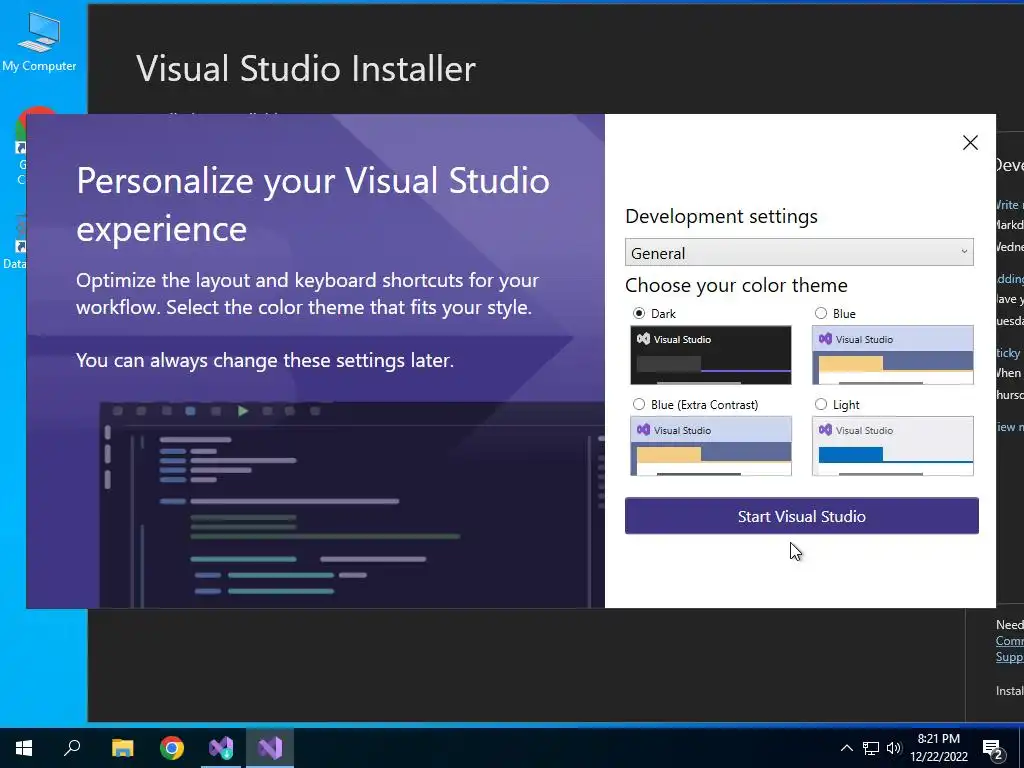This screenshot has height=768, width=1024.
Task: Open the Windows Start menu
Action: coord(24,748)
